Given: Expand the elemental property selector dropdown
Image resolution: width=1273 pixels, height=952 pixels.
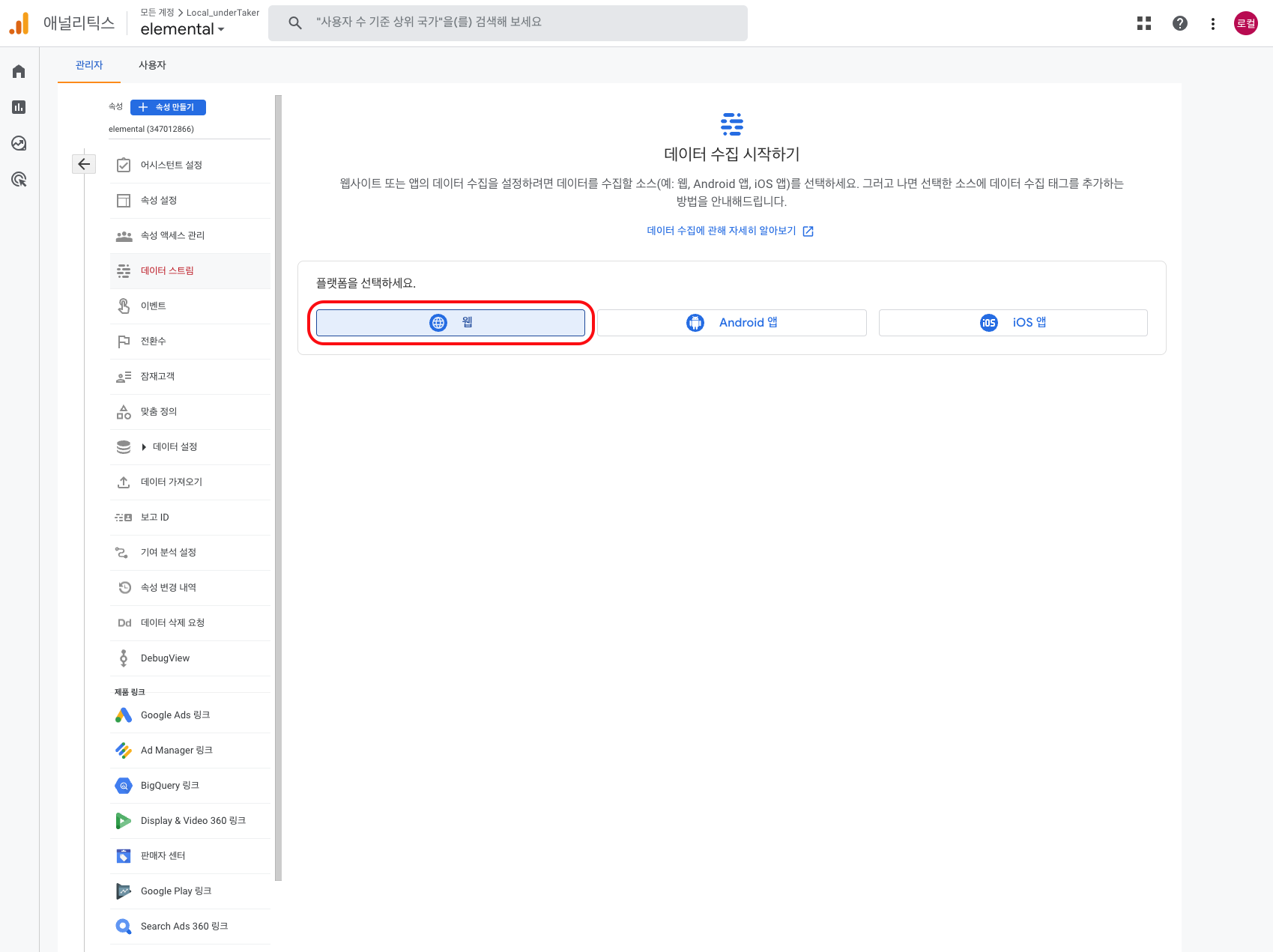Looking at the screenshot, I should pyautogui.click(x=183, y=29).
